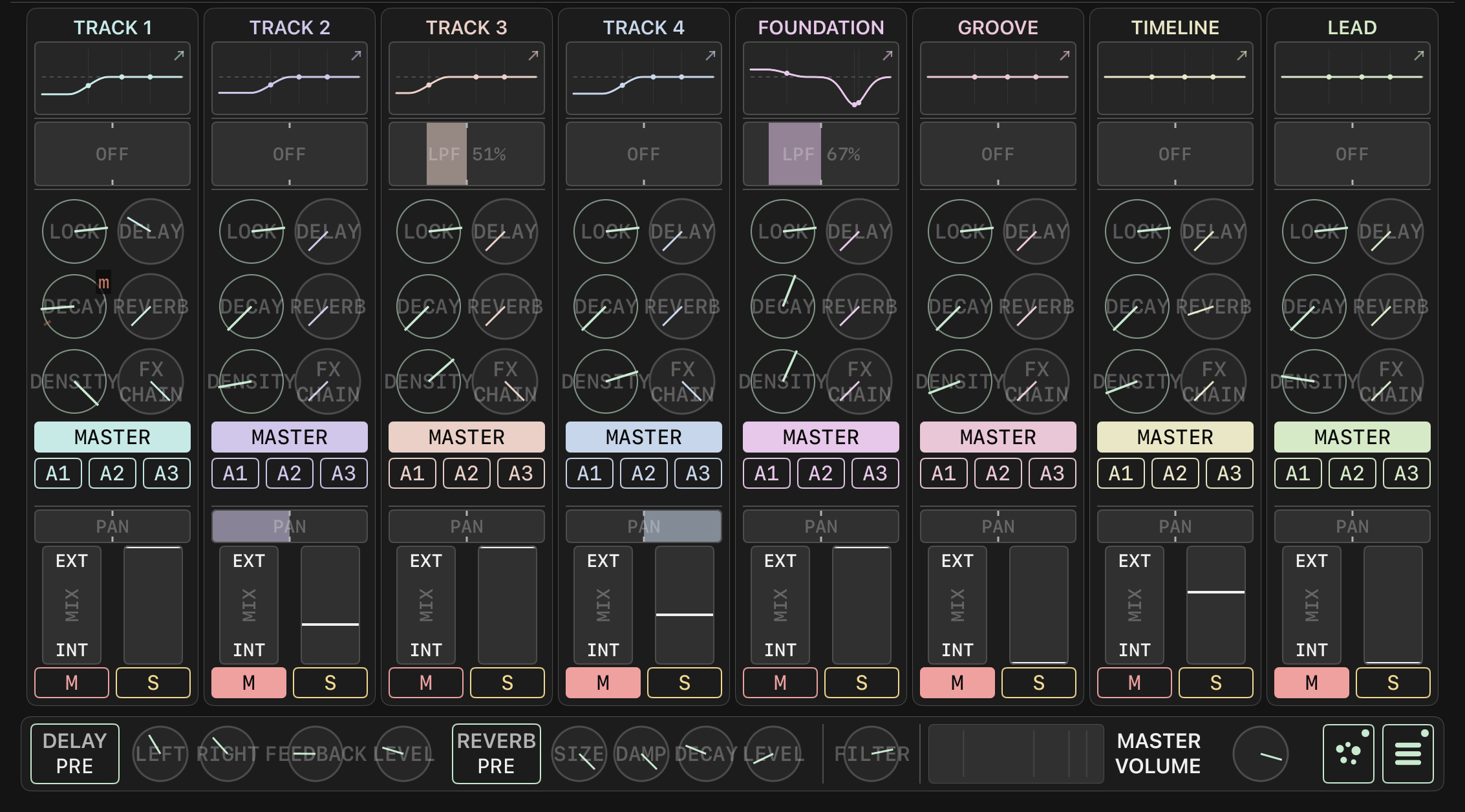Click the Track 3 LPF 51% filter

click(x=467, y=154)
